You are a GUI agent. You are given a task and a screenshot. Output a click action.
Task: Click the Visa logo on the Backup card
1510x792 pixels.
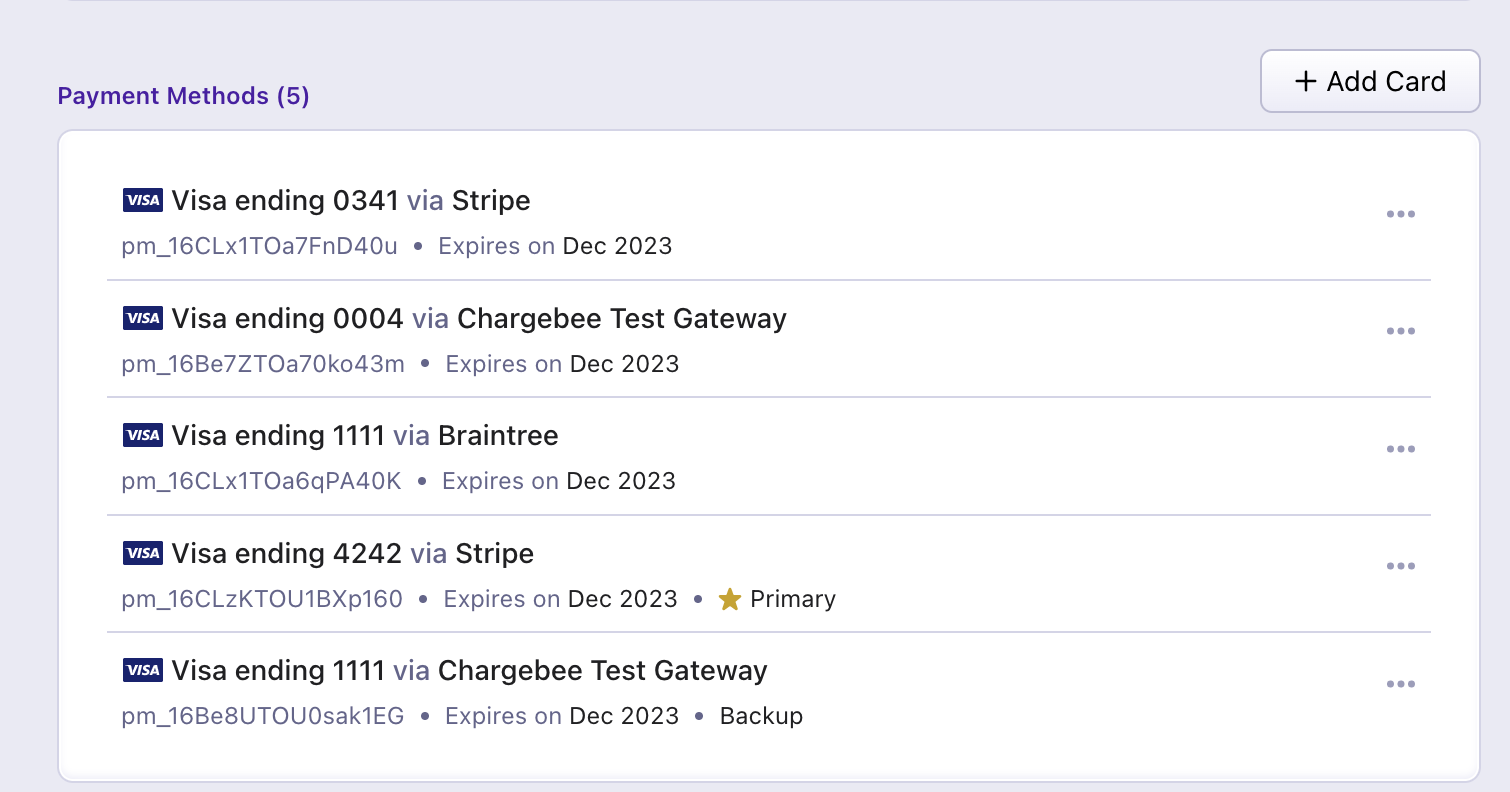click(x=142, y=670)
